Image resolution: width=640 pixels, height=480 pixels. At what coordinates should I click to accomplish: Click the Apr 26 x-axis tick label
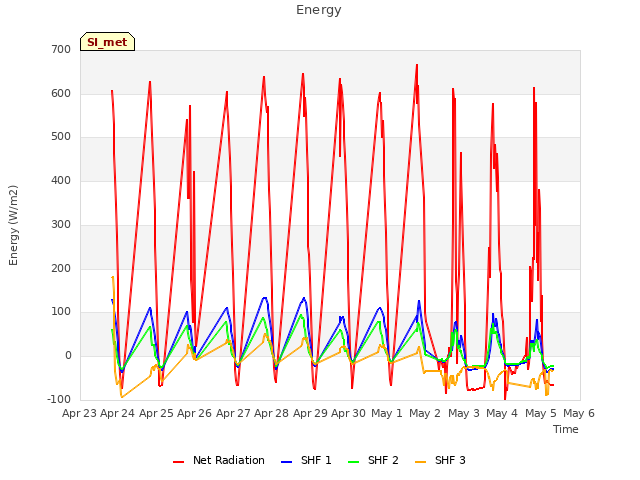click(194, 413)
